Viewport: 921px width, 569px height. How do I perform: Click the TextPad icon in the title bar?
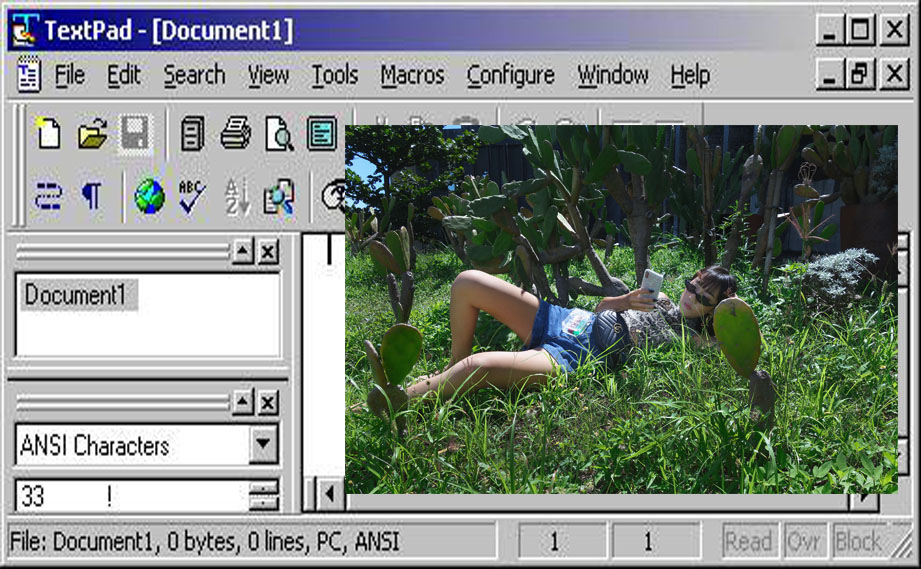pos(25,30)
